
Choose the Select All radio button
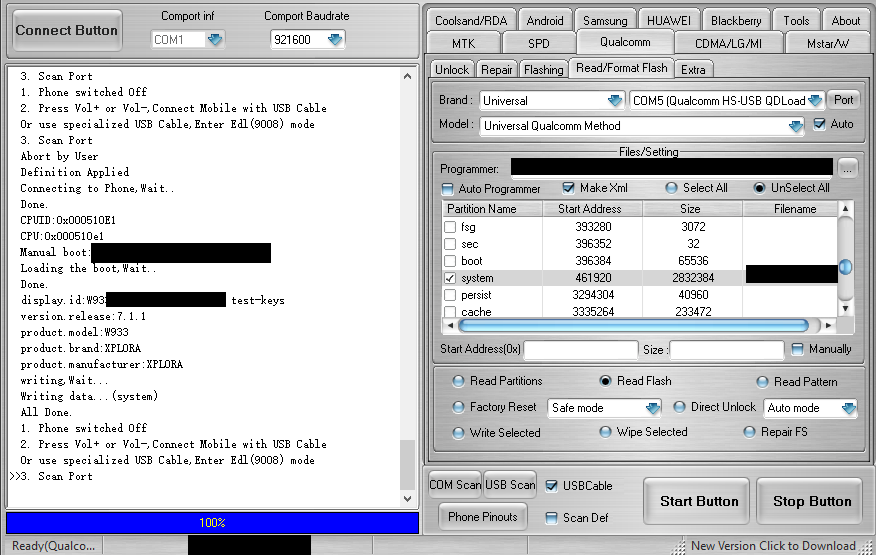pos(672,188)
